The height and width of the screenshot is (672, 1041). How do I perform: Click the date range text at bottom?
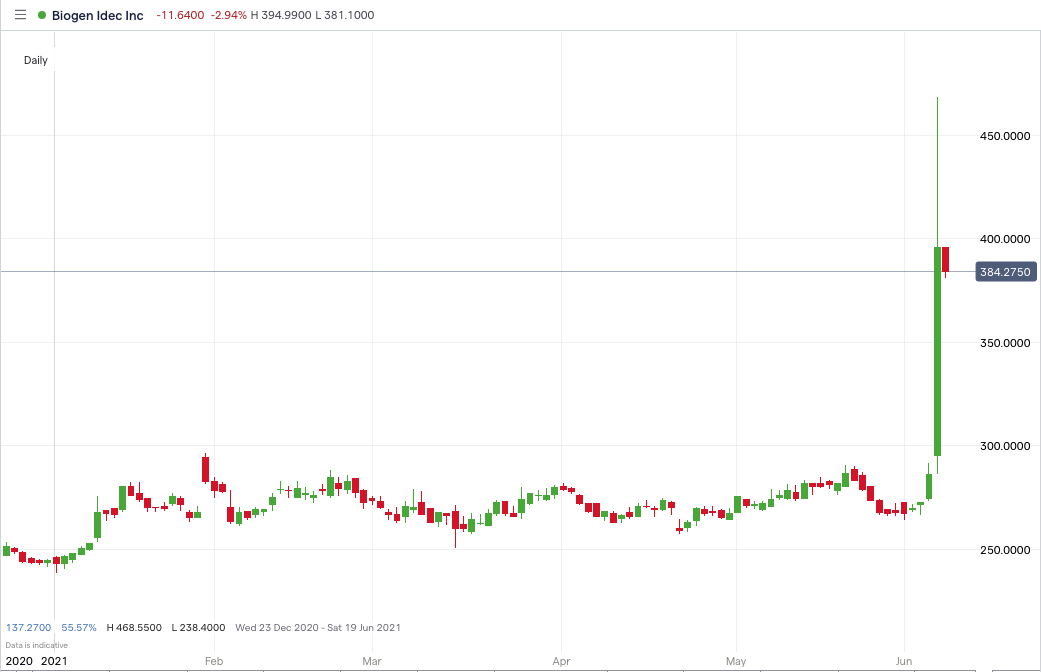pyautogui.click(x=318, y=628)
